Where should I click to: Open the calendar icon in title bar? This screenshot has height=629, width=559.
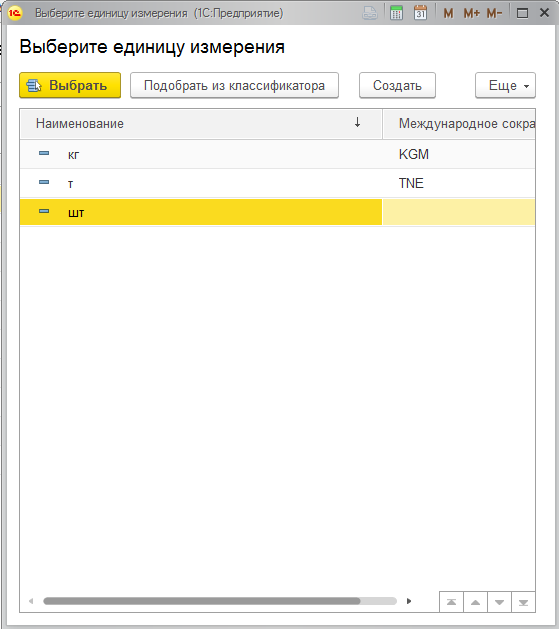pyautogui.click(x=420, y=13)
